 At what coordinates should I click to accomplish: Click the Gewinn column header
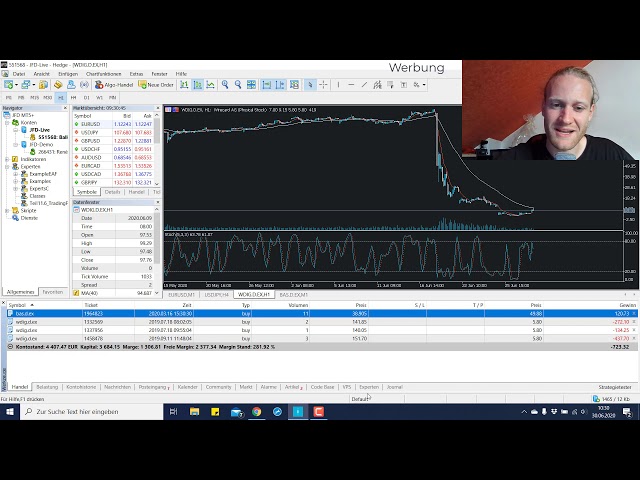click(x=624, y=305)
